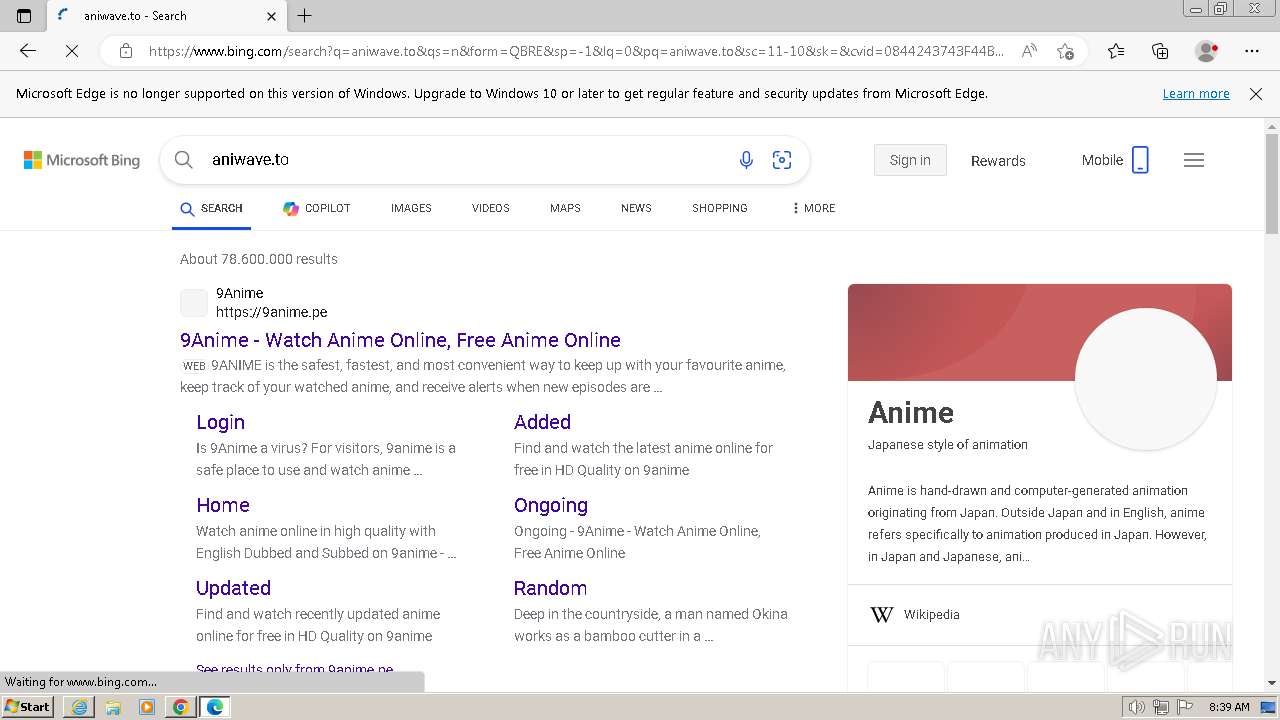
Task: Open Chrome from the taskbar
Action: [x=181, y=707]
